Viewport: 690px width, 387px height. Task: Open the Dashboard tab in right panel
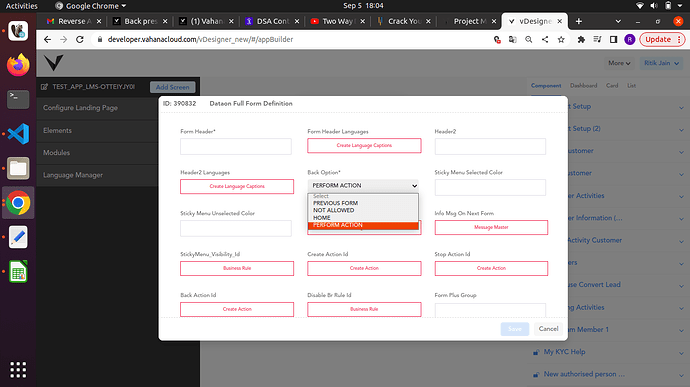click(x=584, y=85)
